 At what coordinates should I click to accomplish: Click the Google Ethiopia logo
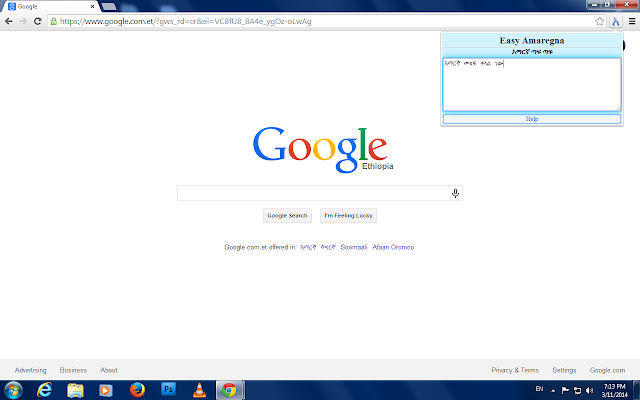click(x=322, y=150)
